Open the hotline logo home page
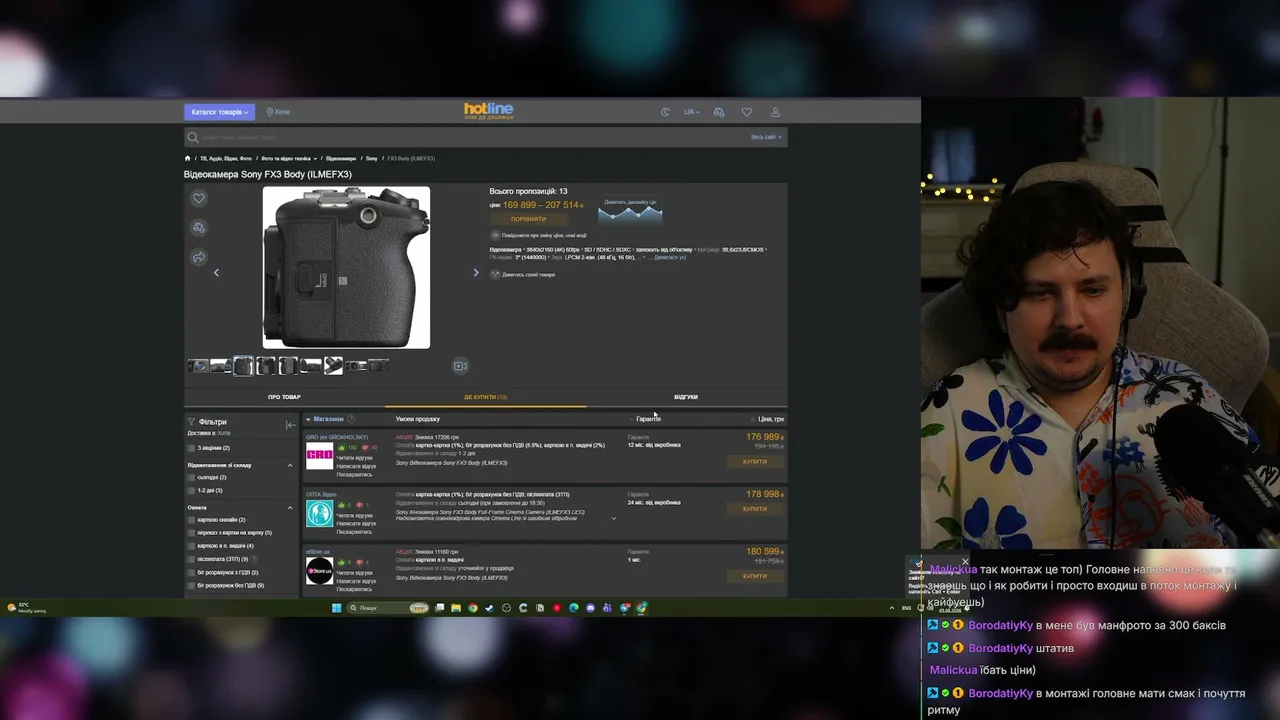Screen dimensions: 1280x720 [488, 110]
